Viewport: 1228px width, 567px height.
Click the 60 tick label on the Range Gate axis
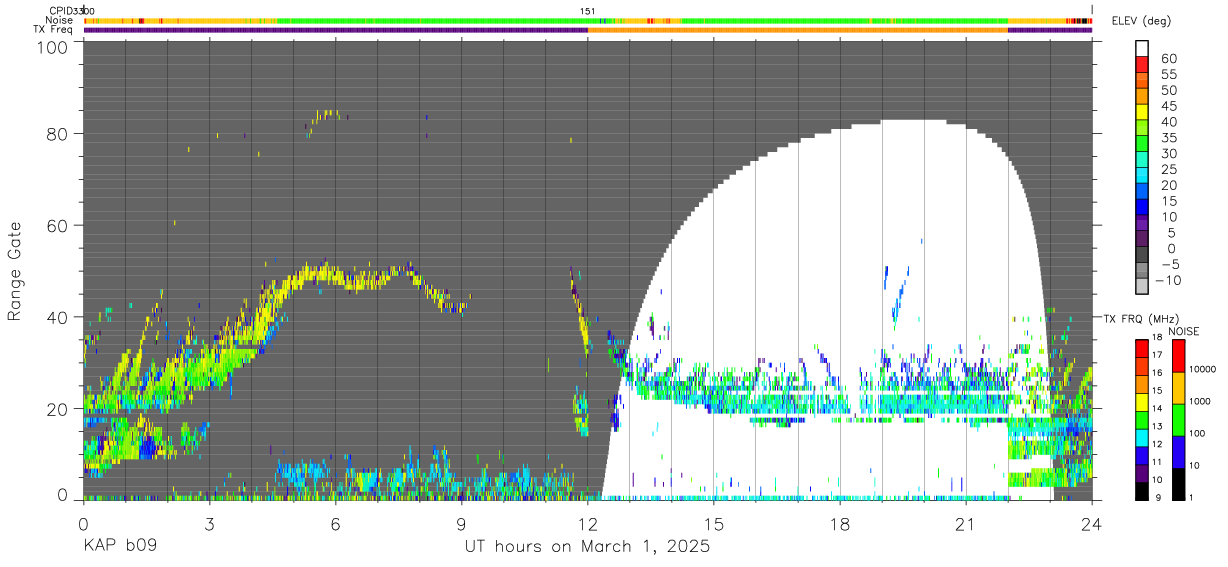(x=57, y=225)
